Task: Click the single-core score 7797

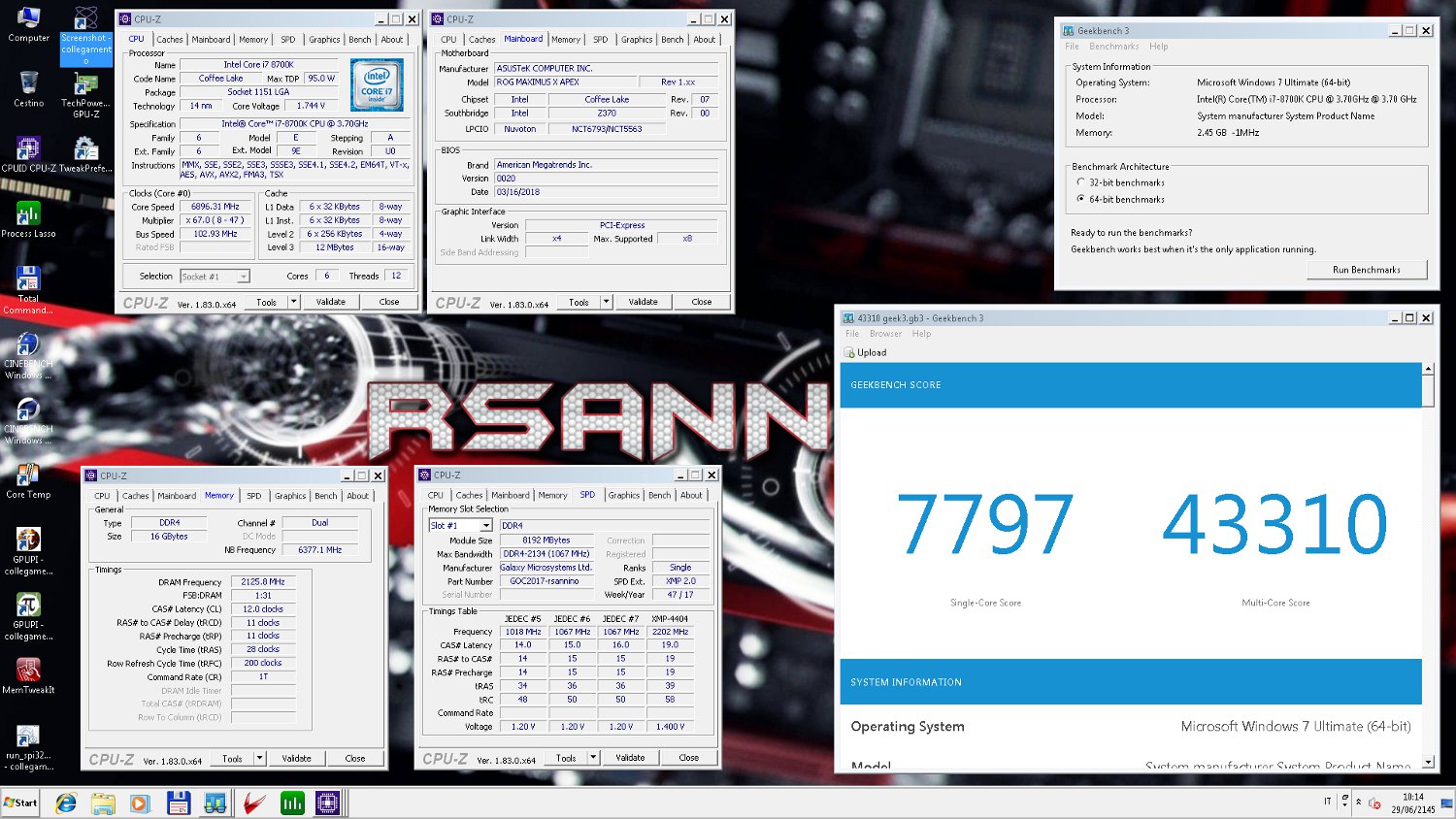Action: [x=984, y=524]
